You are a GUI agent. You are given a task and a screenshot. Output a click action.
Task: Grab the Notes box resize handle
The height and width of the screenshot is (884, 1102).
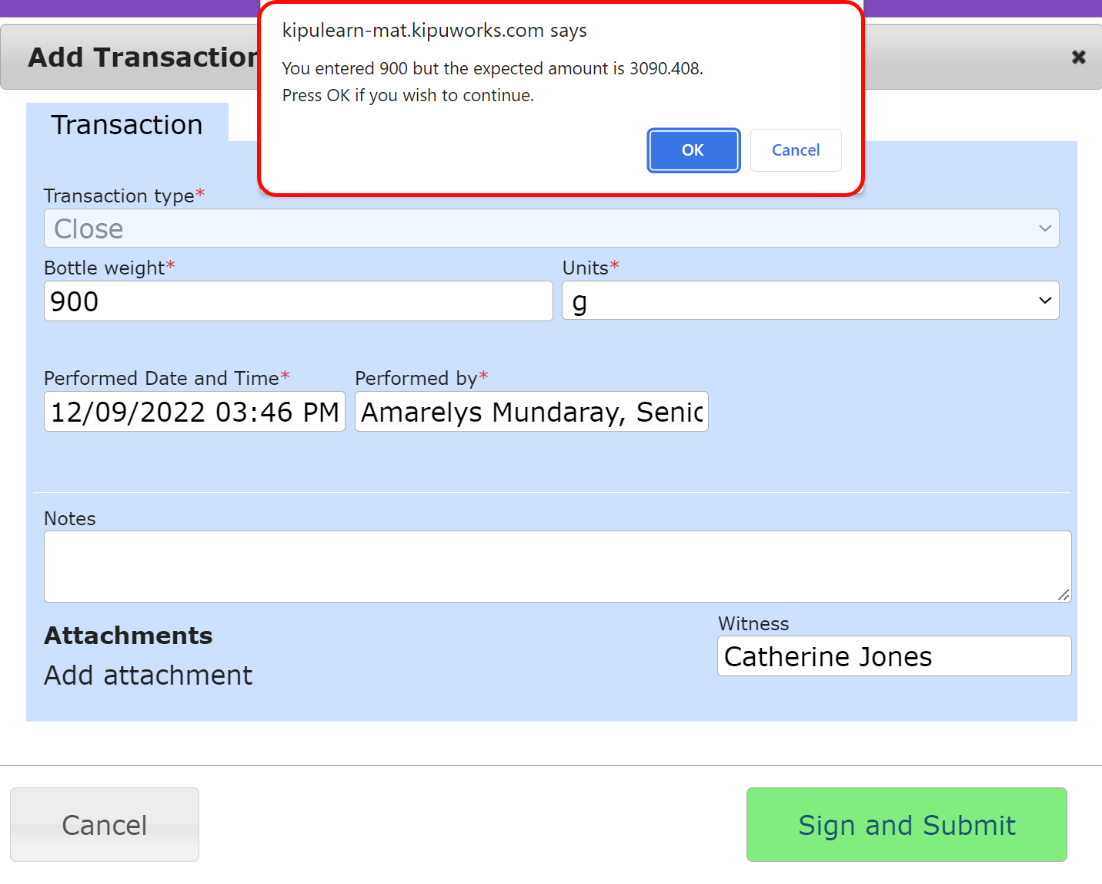pyautogui.click(x=1063, y=595)
